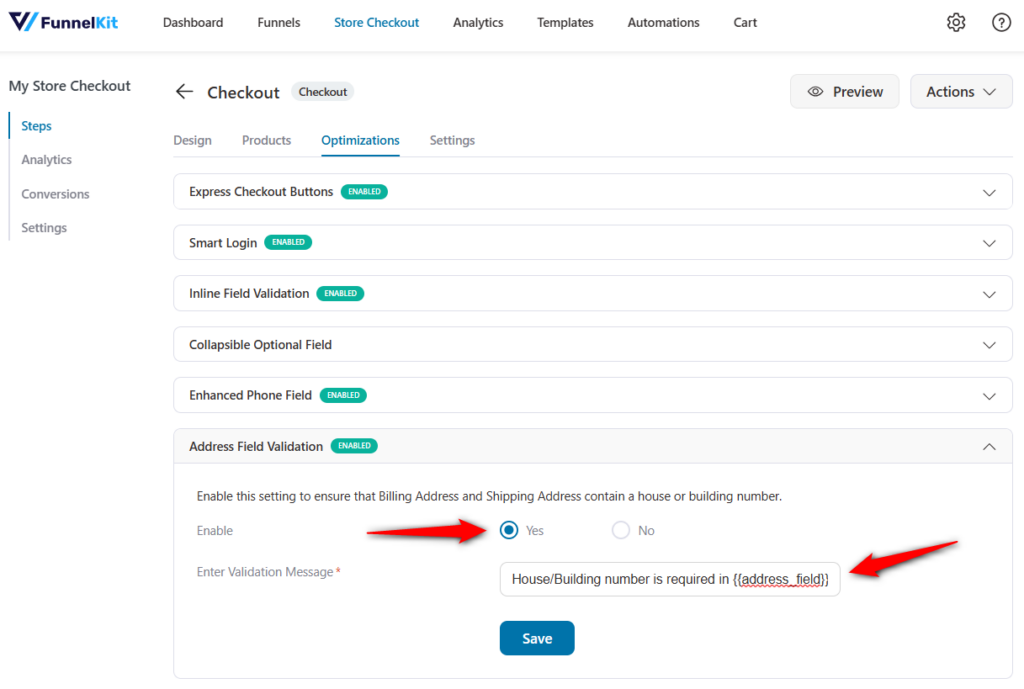Click Express Checkout ENABLED badge
This screenshot has height=689, width=1024.
(x=364, y=191)
